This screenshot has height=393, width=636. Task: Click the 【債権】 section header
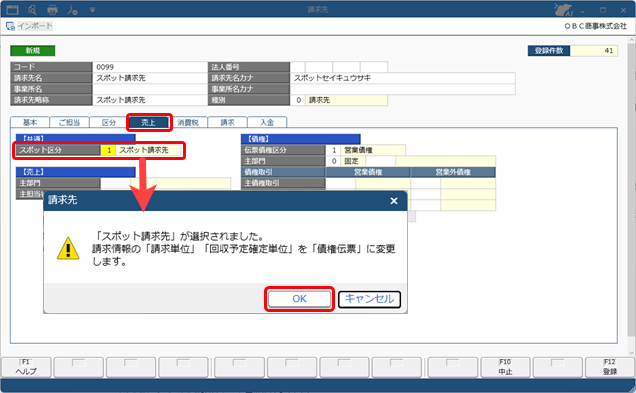[x=301, y=139]
